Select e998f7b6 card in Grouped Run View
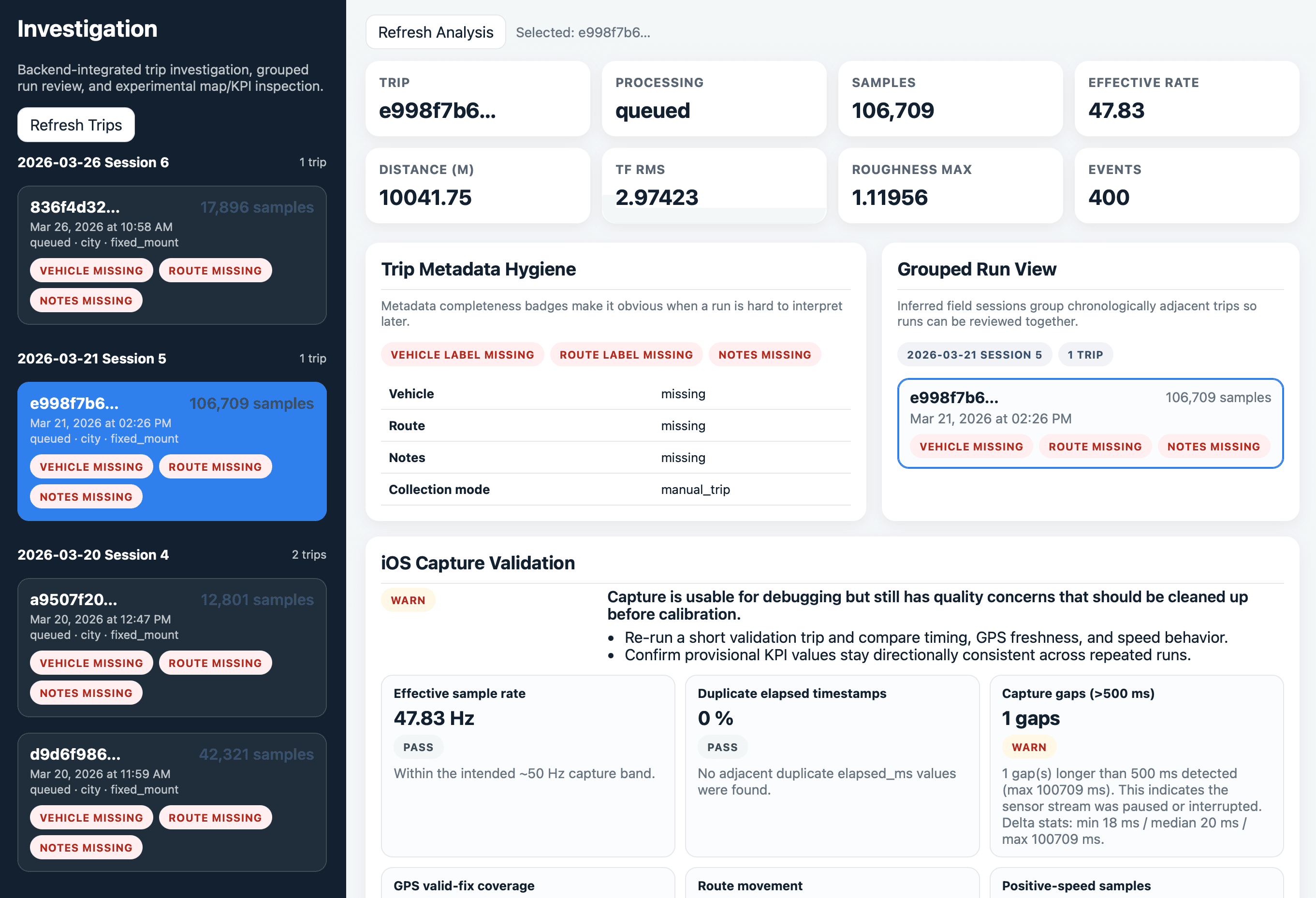1316x898 pixels. click(1090, 423)
